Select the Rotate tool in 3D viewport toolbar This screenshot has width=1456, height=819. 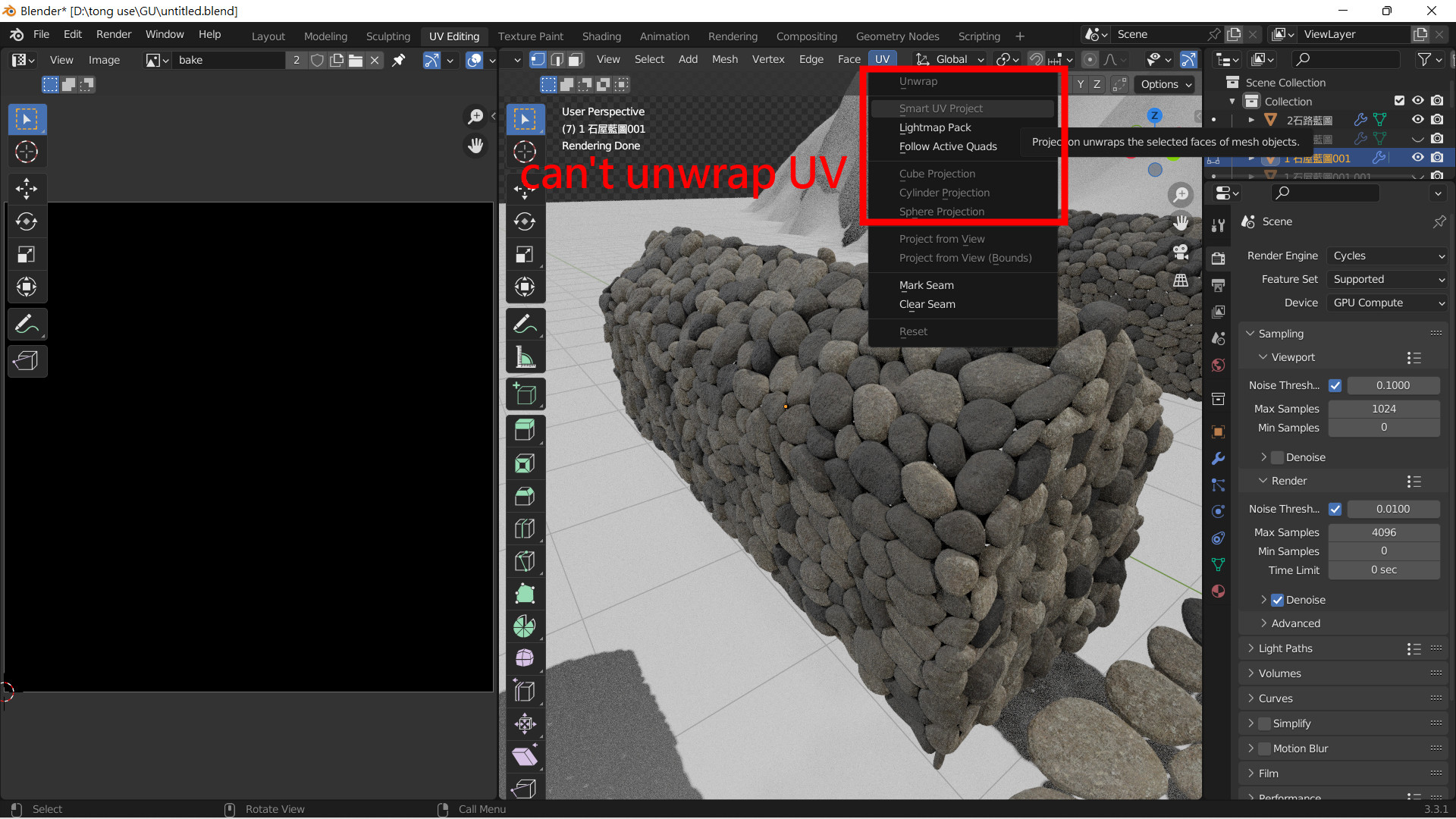(x=525, y=221)
